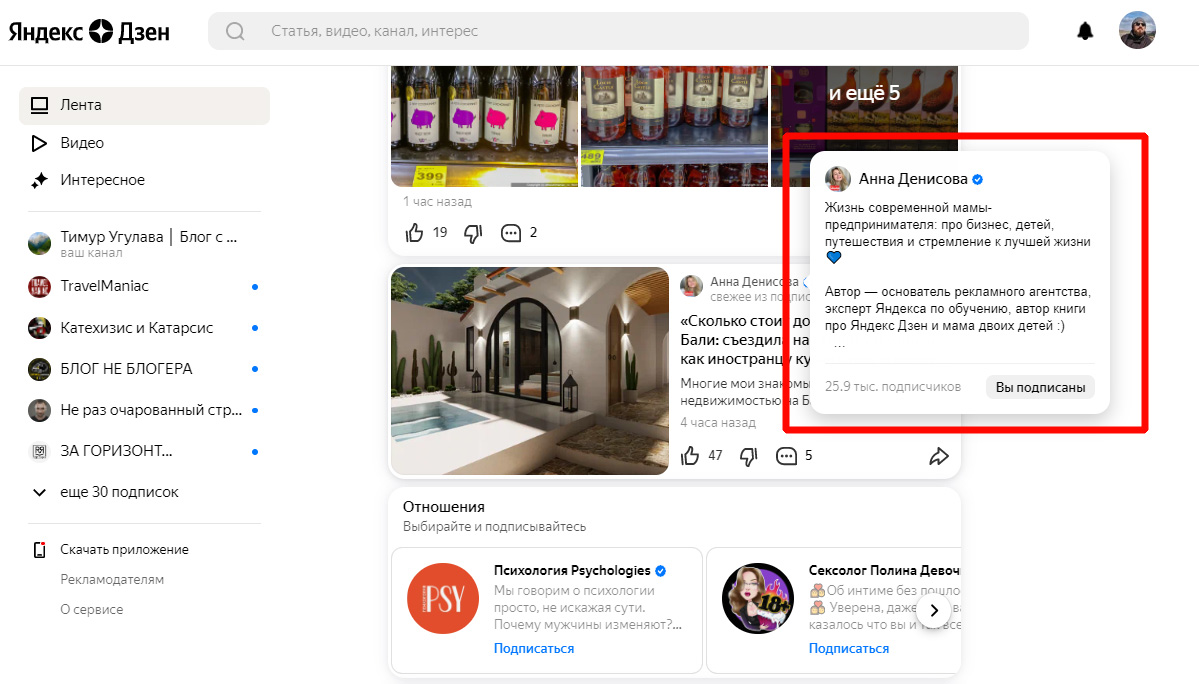Click the '4 часа назад' timestamp
Image resolution: width=1199 pixels, height=684 pixels.
pyautogui.click(x=718, y=422)
